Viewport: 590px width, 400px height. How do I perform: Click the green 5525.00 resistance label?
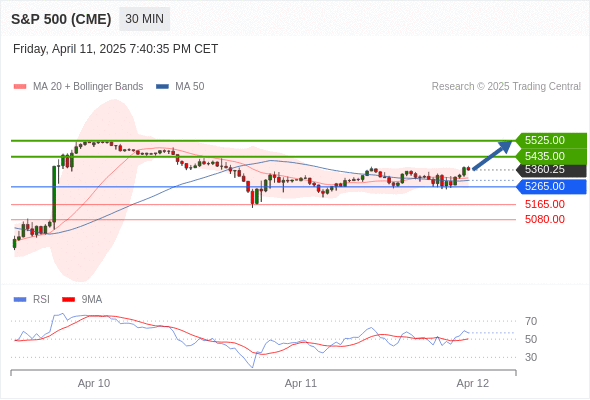click(x=551, y=140)
